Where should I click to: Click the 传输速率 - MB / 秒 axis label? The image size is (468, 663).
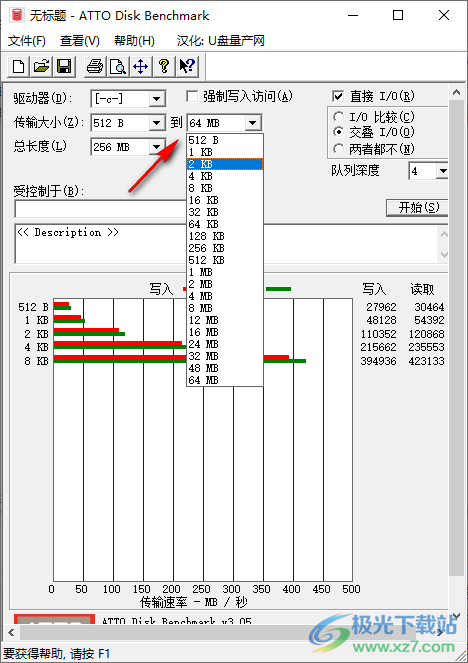(194, 602)
